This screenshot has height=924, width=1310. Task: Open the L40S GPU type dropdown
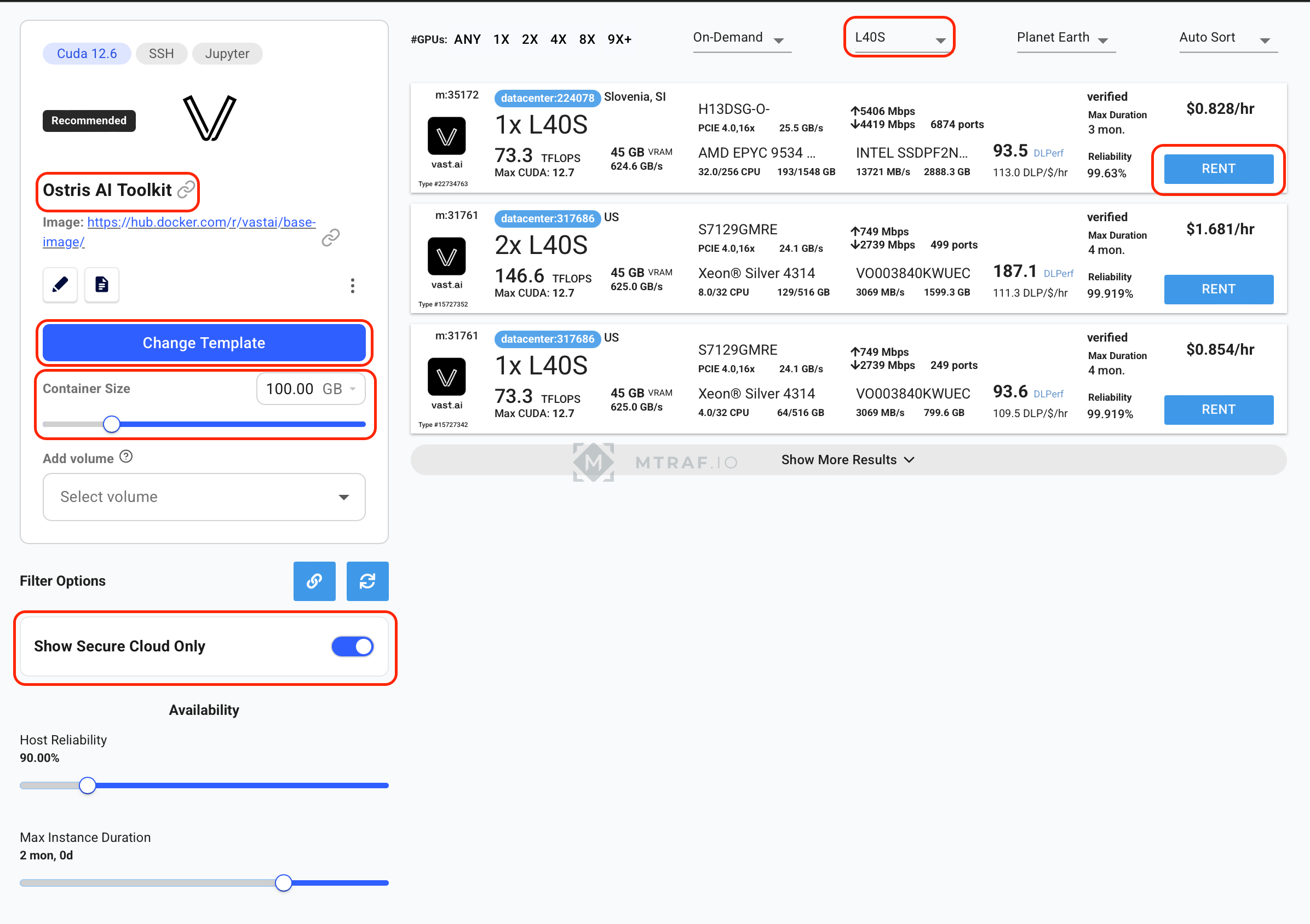point(899,38)
